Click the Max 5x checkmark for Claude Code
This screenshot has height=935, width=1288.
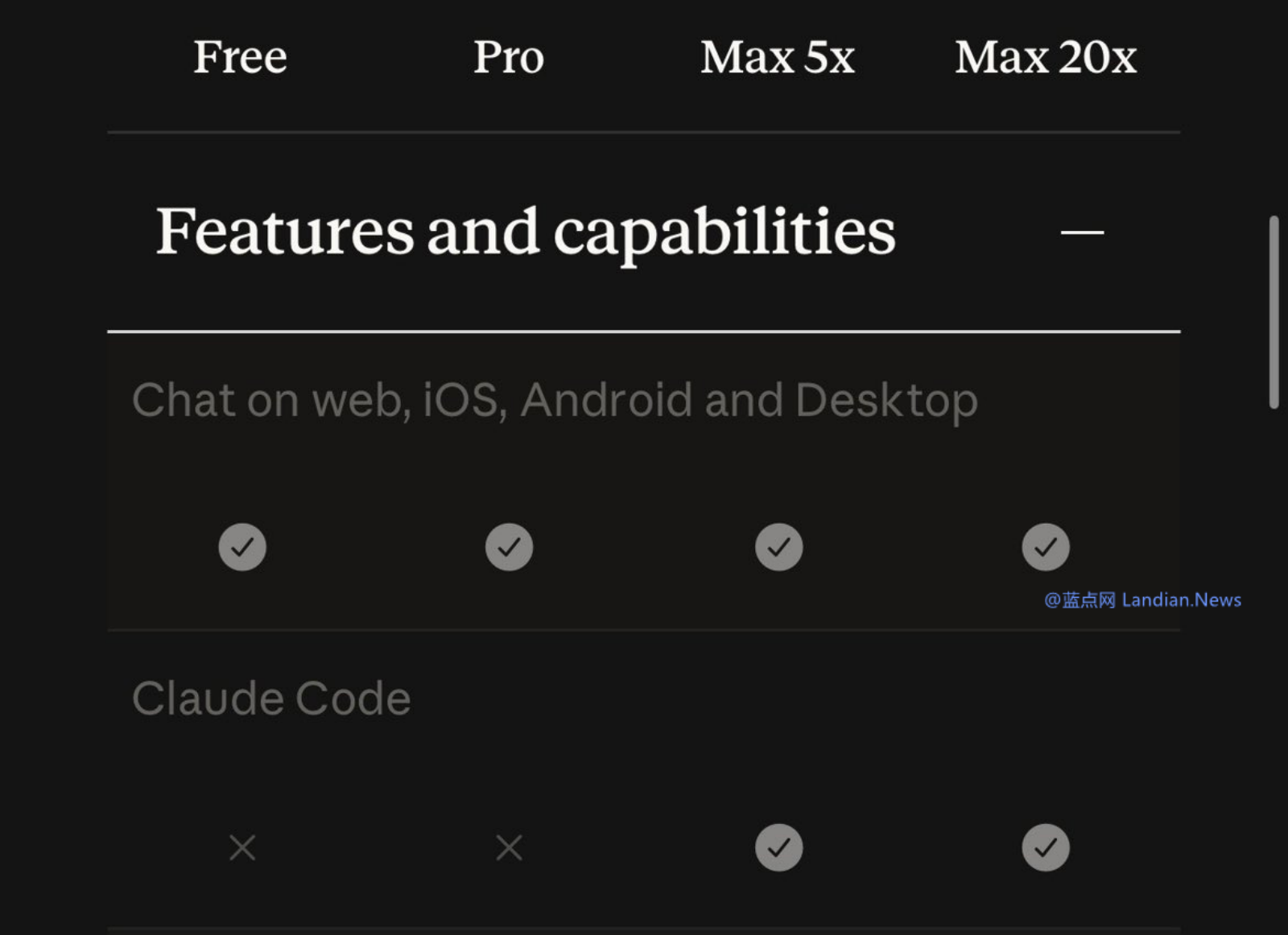point(778,847)
